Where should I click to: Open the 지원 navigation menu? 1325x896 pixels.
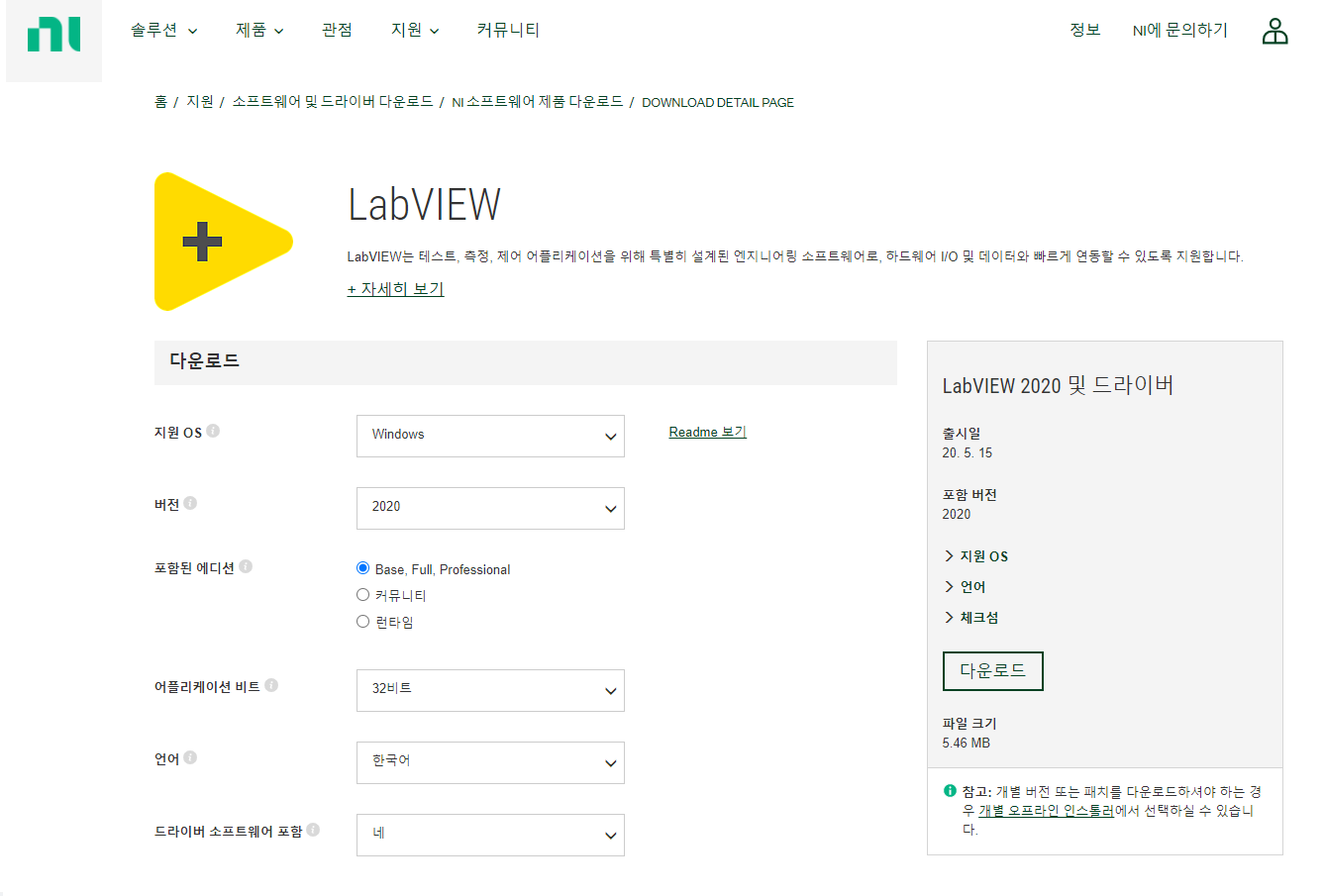point(415,31)
